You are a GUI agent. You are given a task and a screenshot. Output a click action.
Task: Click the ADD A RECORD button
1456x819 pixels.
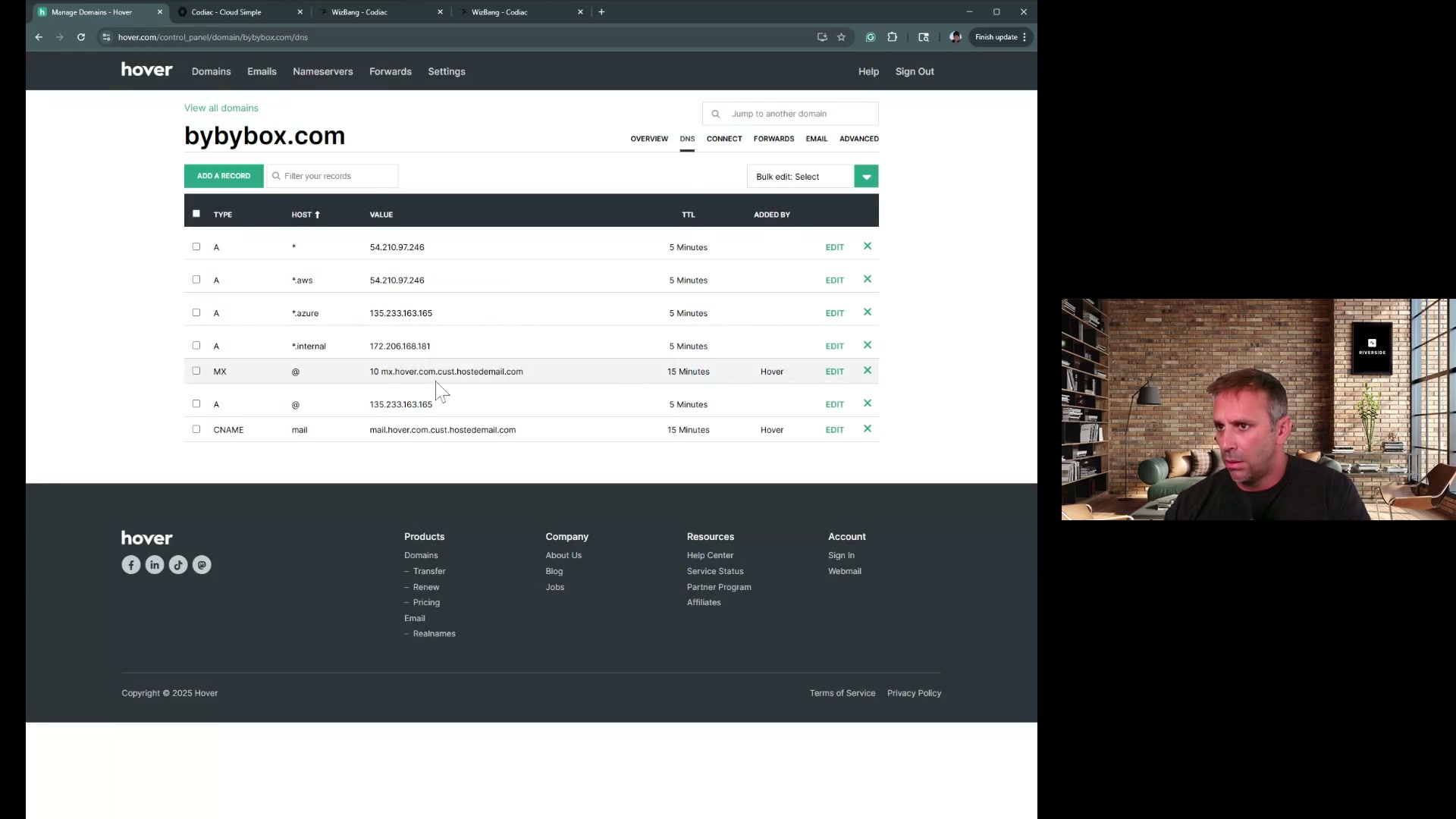pyautogui.click(x=222, y=176)
